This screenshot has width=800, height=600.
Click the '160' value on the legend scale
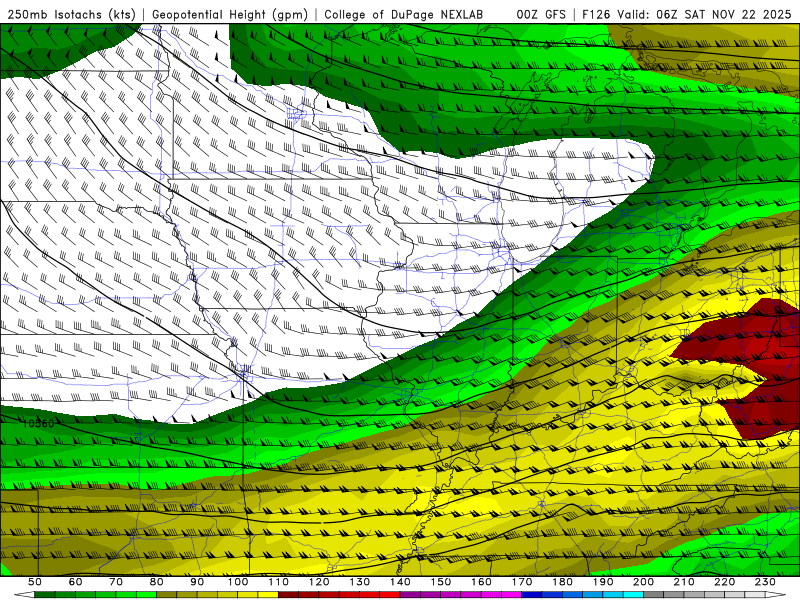[x=481, y=582]
